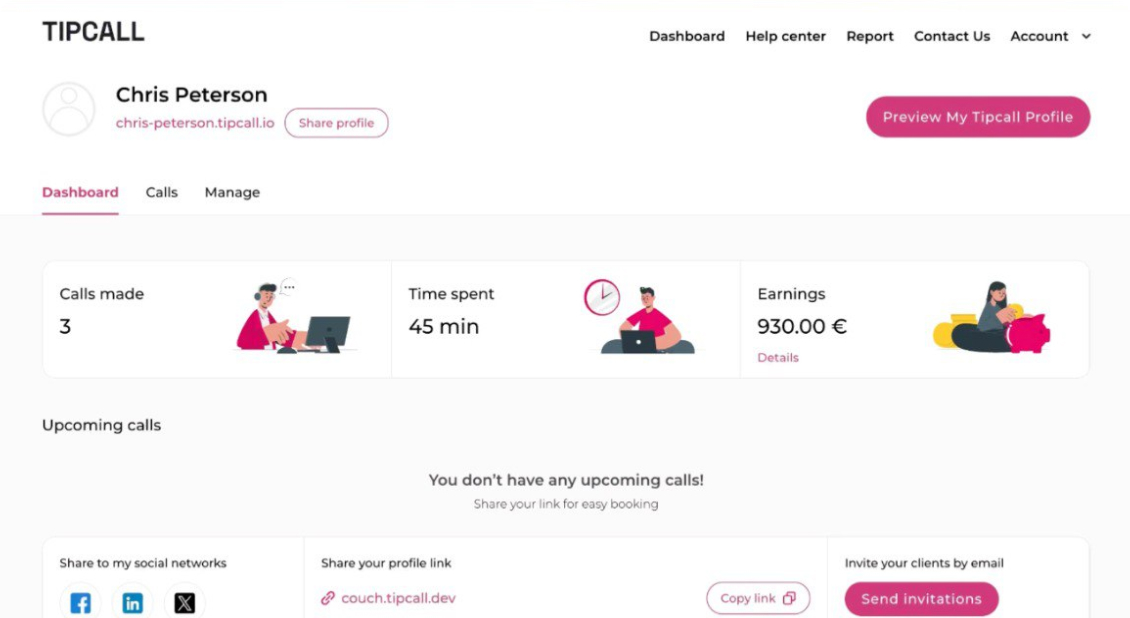Image resolution: width=1130 pixels, height=618 pixels.
Task: Expand the Account dropdown menu
Action: click(x=1050, y=36)
